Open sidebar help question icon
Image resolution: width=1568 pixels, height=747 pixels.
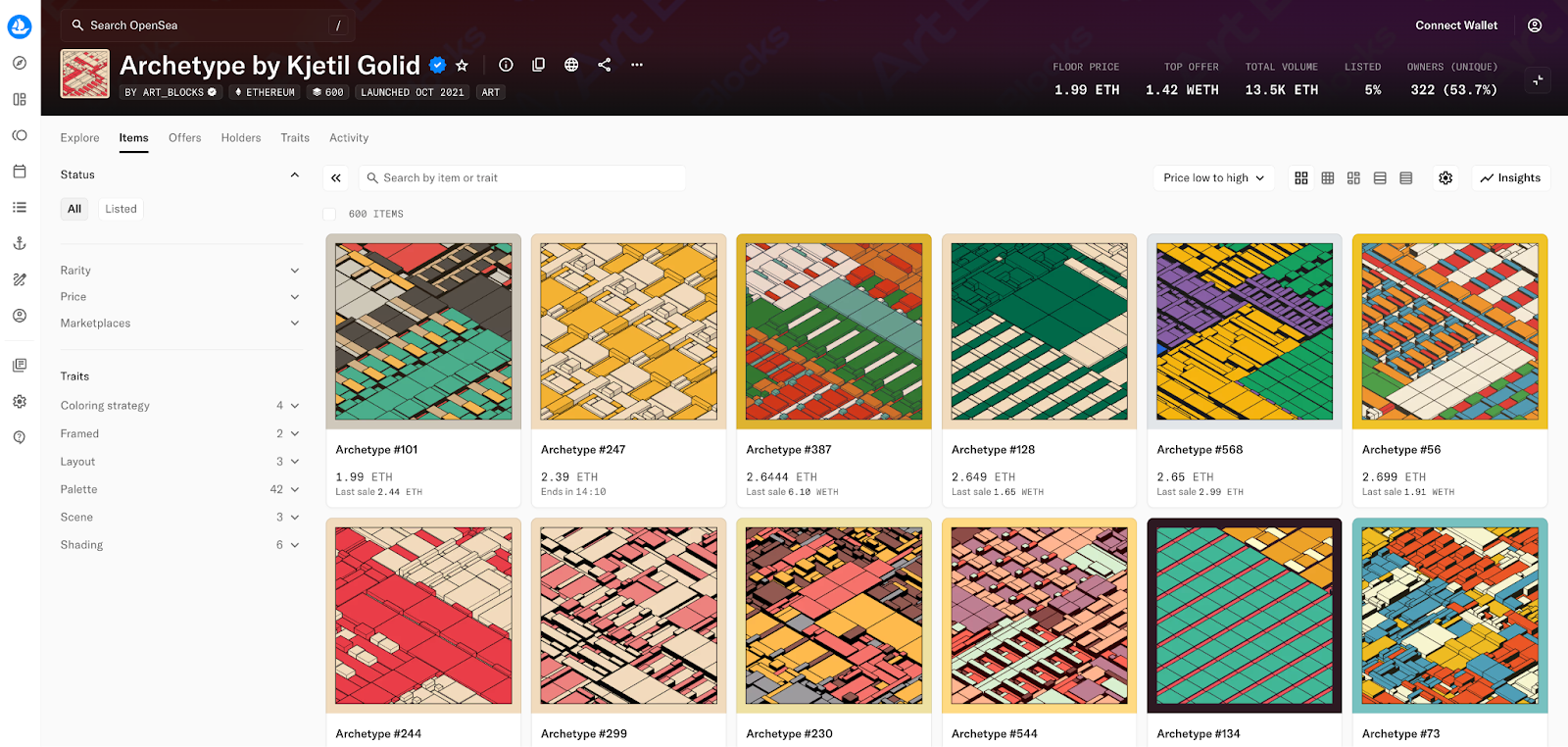tap(20, 437)
